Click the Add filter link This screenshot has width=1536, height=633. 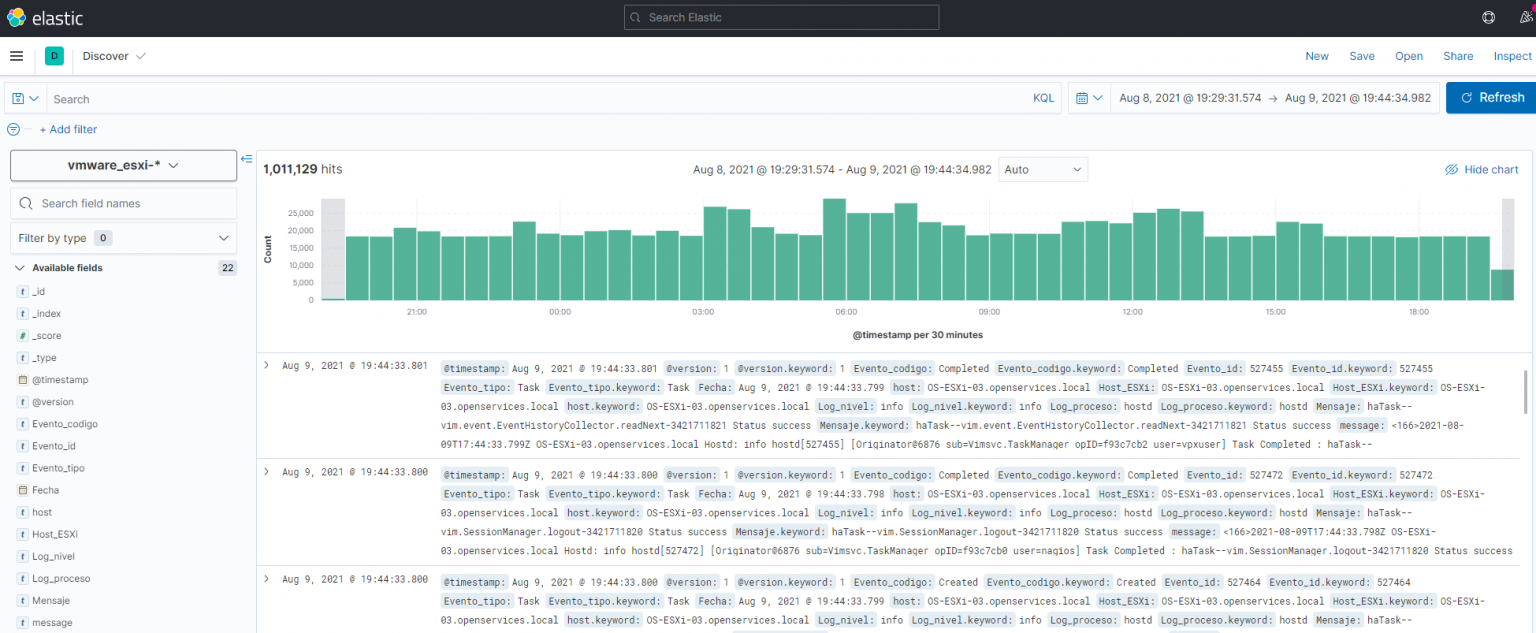tap(68, 129)
